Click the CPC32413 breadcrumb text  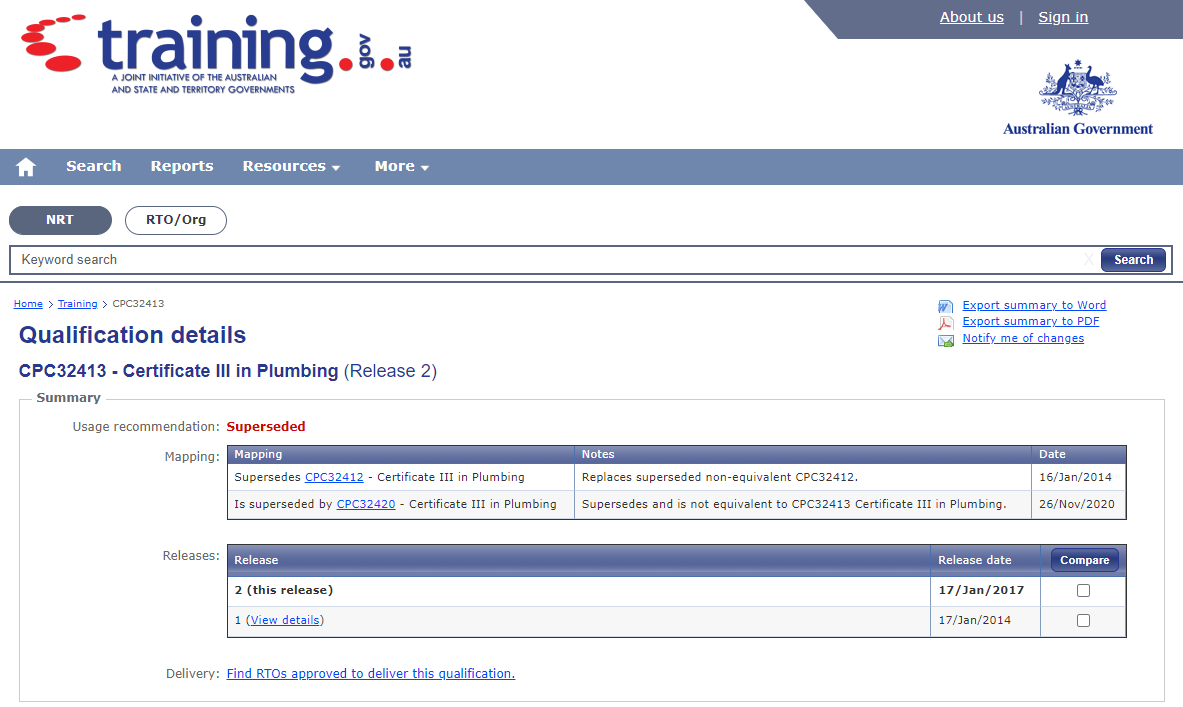point(138,303)
